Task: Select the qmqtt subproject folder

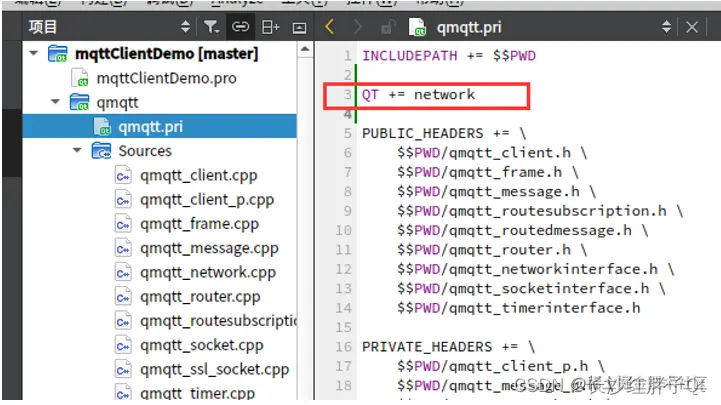Action: click(117, 103)
